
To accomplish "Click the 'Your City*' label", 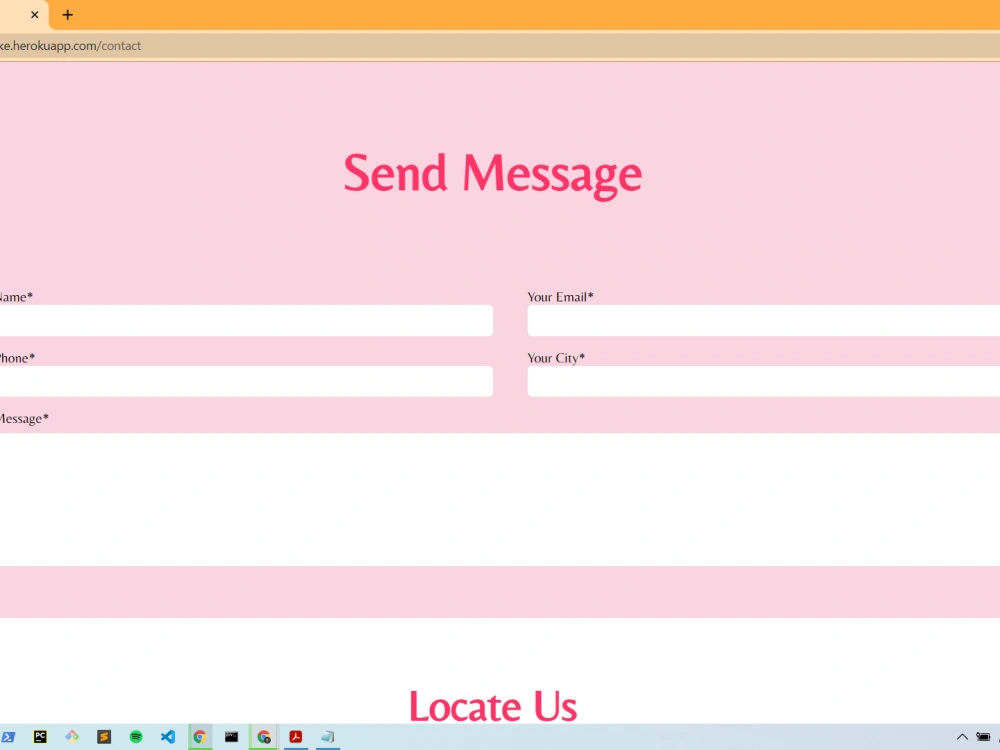I will point(555,358).
